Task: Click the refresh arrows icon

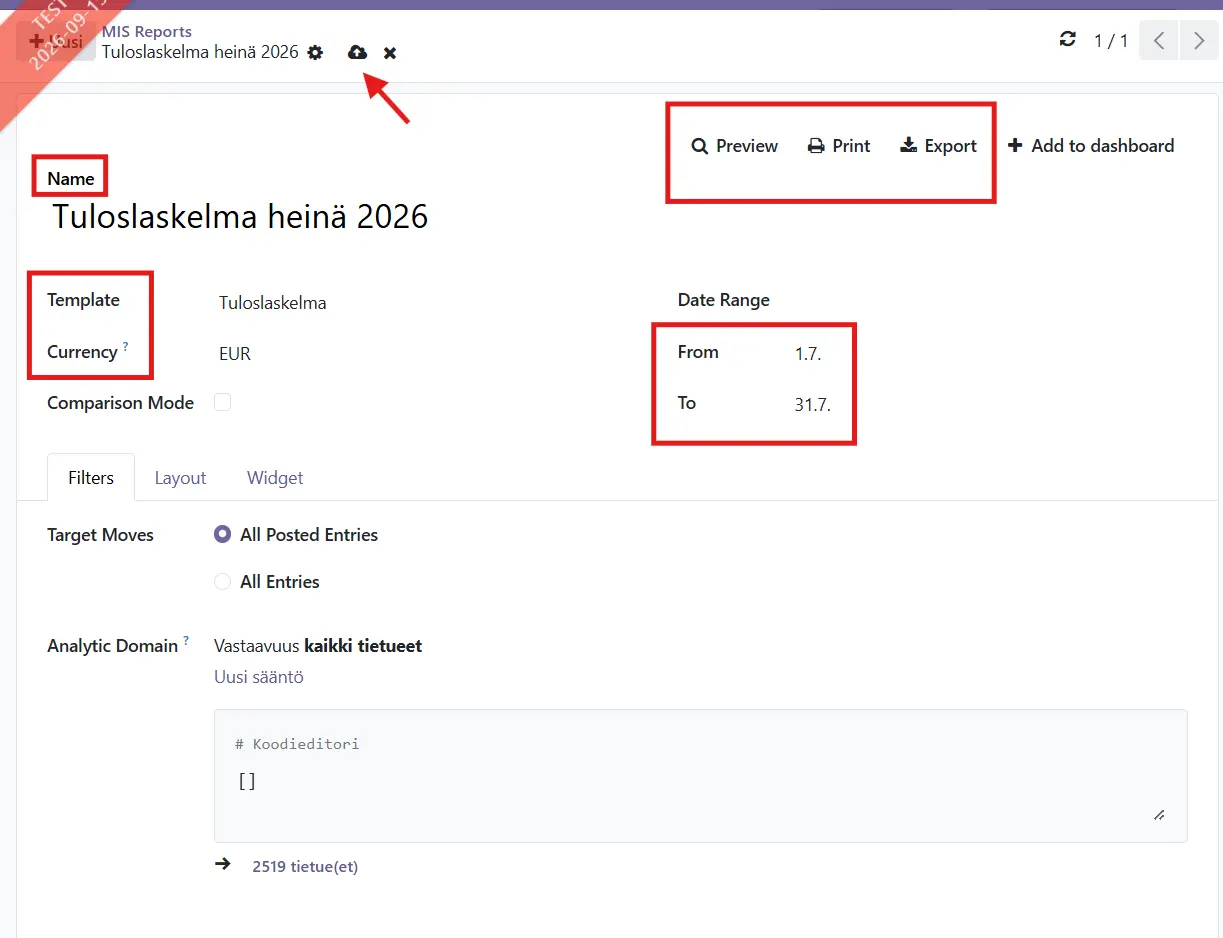Action: [x=1068, y=40]
